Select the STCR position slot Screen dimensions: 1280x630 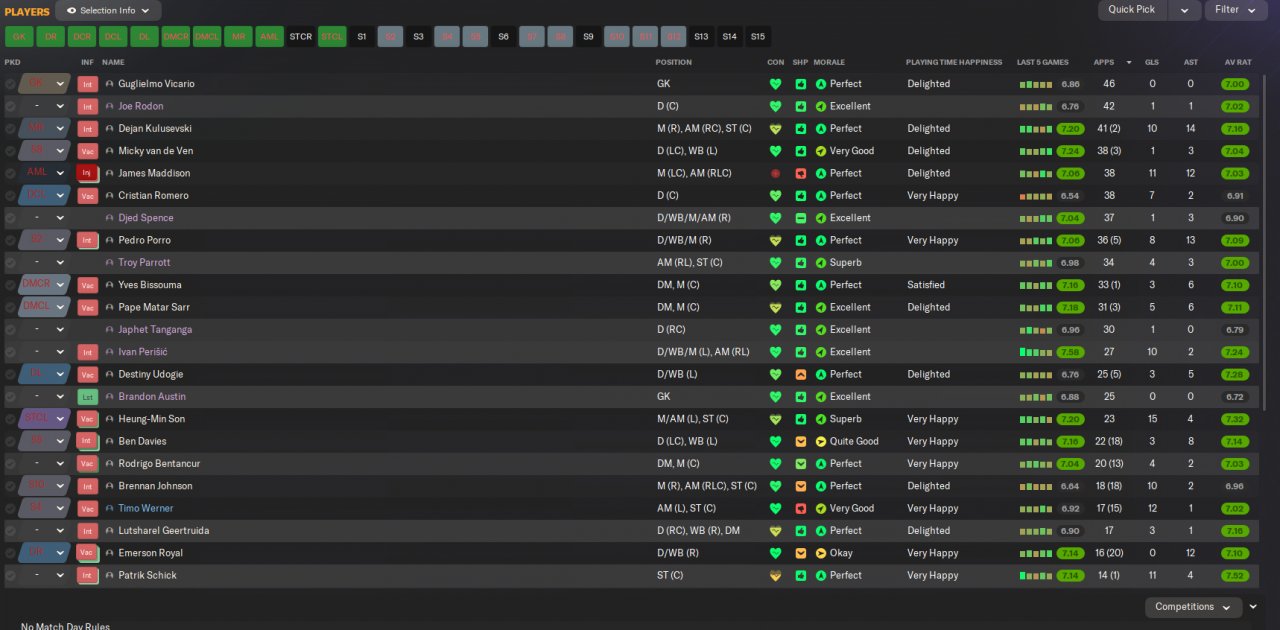(x=301, y=37)
